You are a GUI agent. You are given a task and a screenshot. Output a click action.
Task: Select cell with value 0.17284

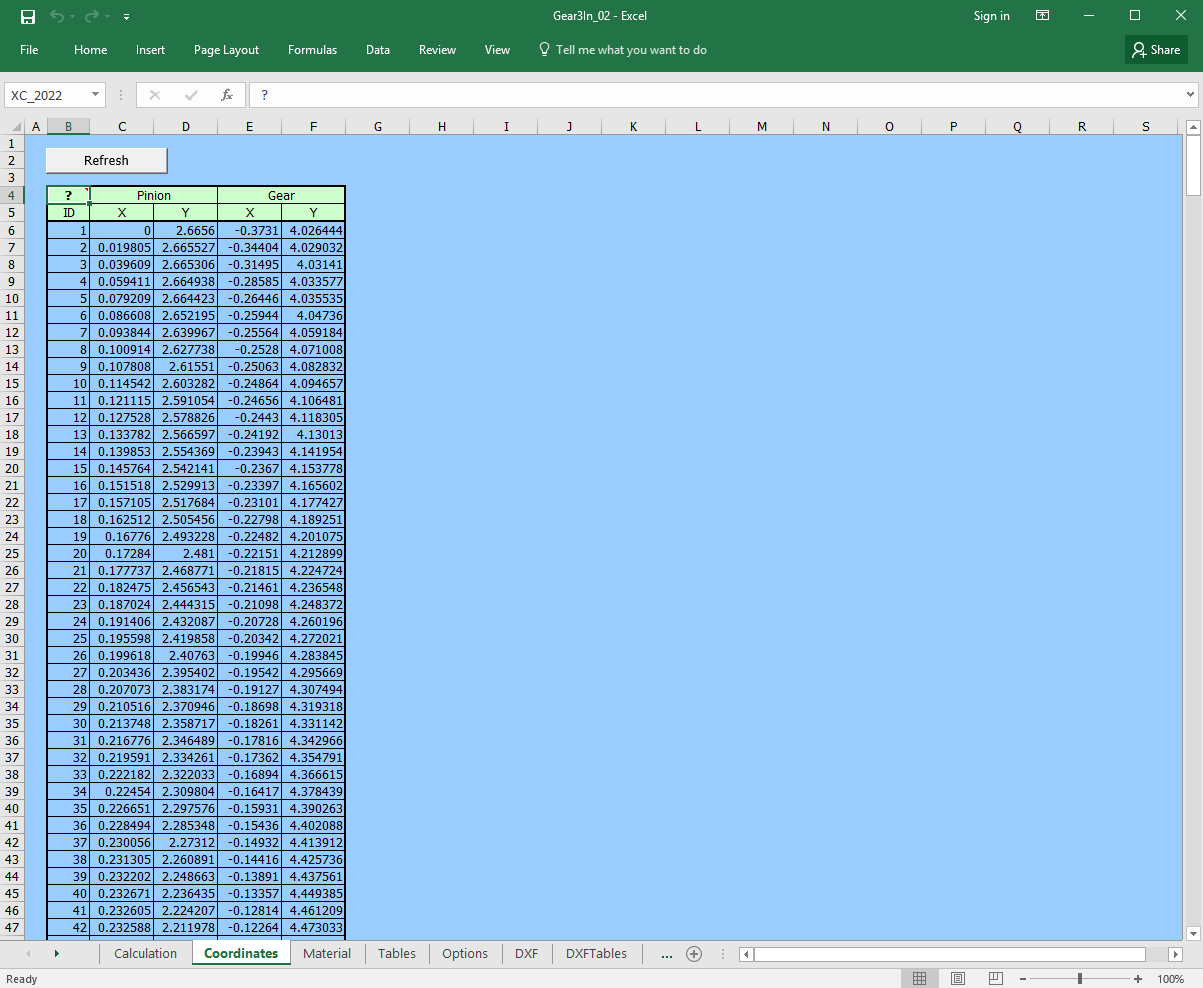tap(122, 553)
